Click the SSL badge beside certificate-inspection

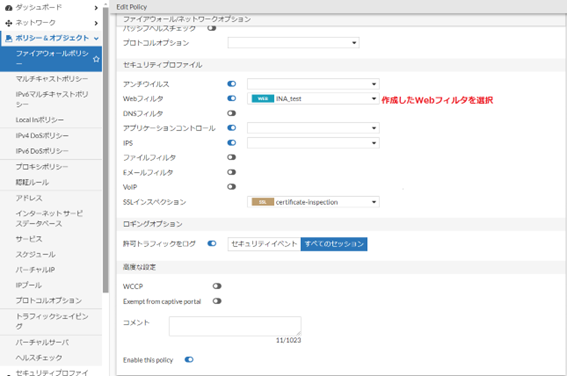pos(263,202)
